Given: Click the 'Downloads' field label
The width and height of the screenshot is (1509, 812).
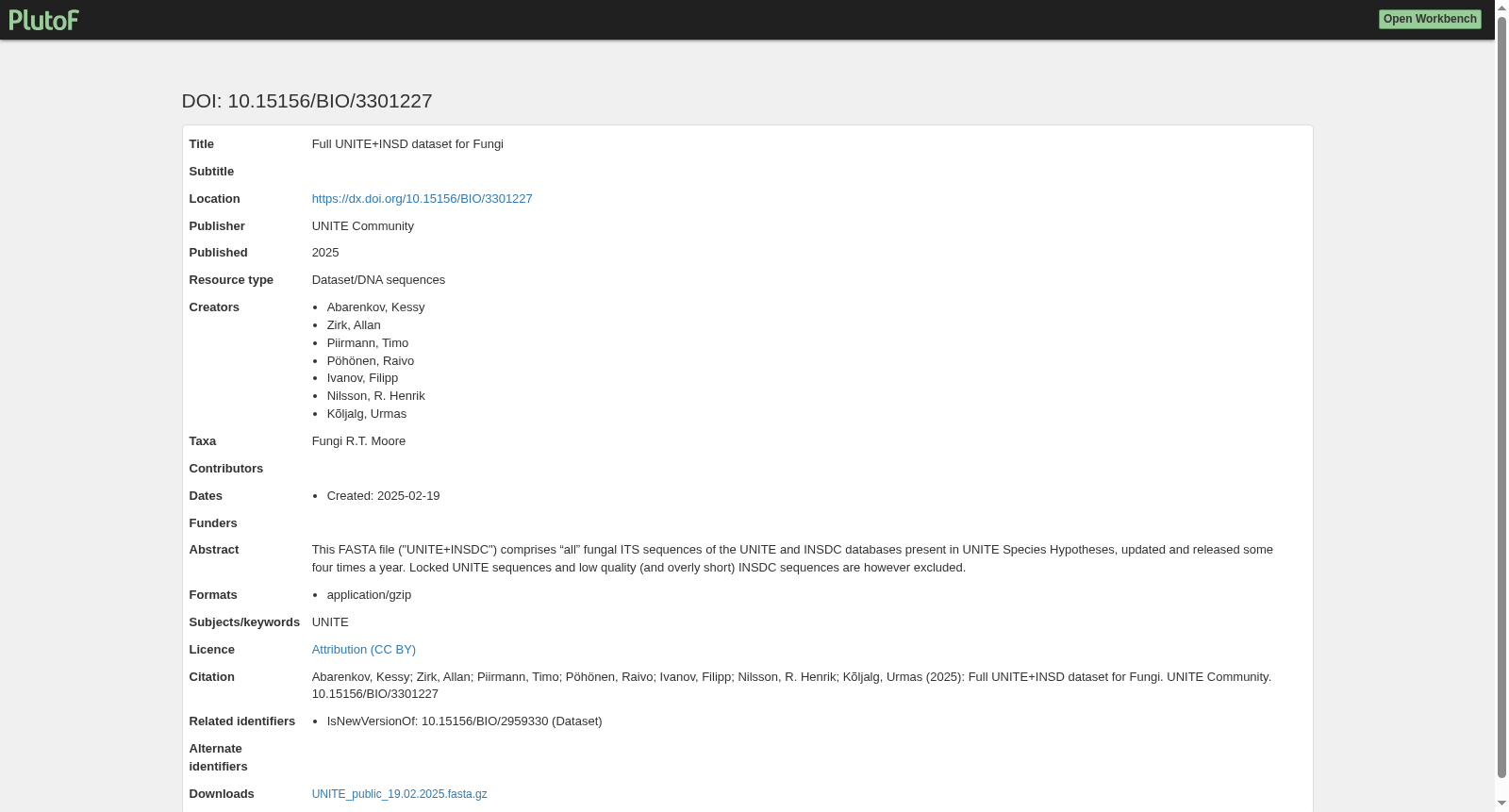Looking at the screenshot, I should click(222, 794).
